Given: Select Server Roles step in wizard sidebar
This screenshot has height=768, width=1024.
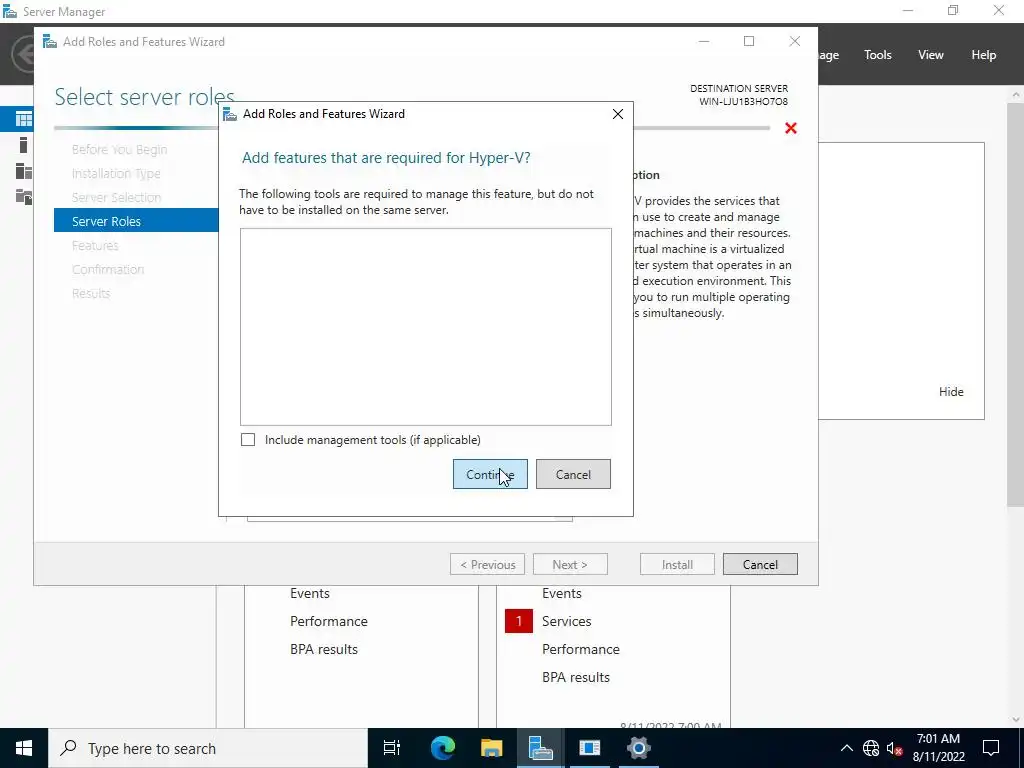Looking at the screenshot, I should pyautogui.click(x=136, y=221).
